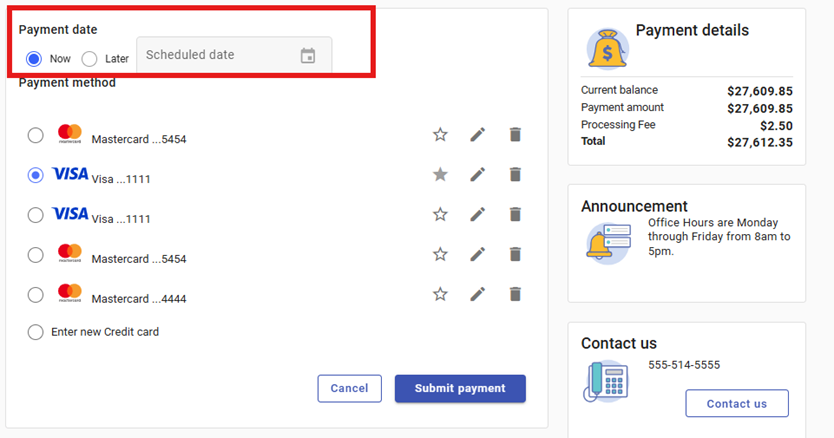
Task: Click the Scheduled date input field
Action: (x=215, y=56)
